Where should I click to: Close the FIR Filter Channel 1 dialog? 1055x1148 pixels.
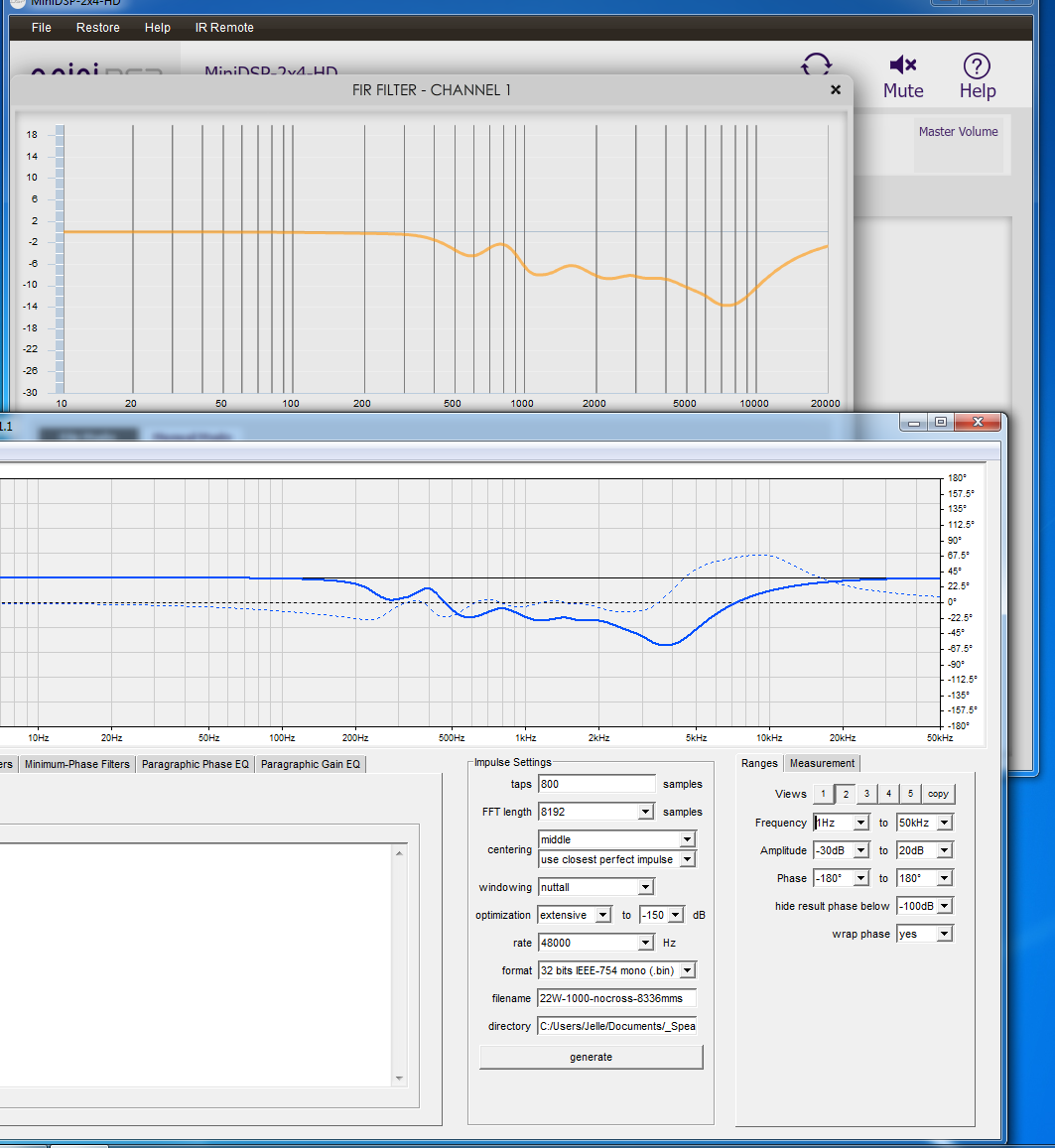click(836, 89)
